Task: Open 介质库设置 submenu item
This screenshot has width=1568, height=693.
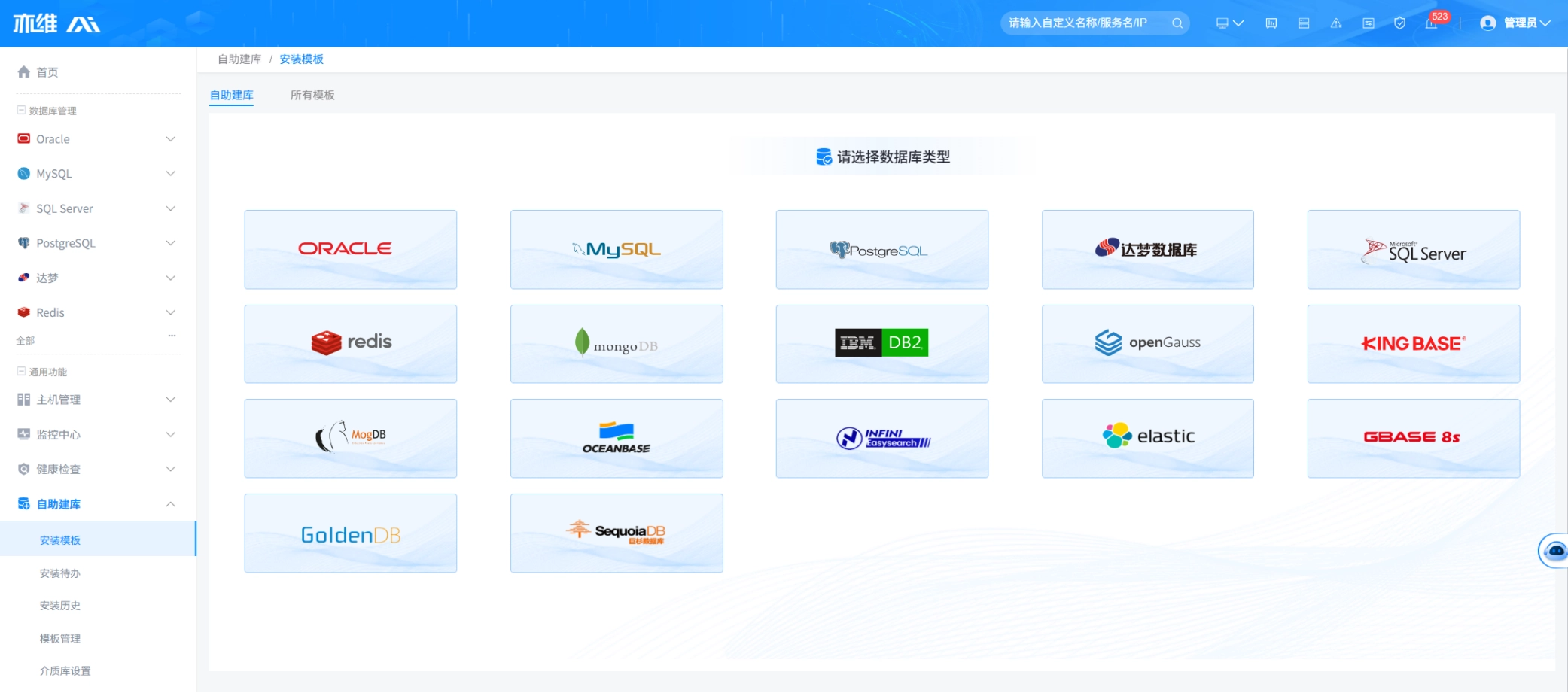Action: 65,671
